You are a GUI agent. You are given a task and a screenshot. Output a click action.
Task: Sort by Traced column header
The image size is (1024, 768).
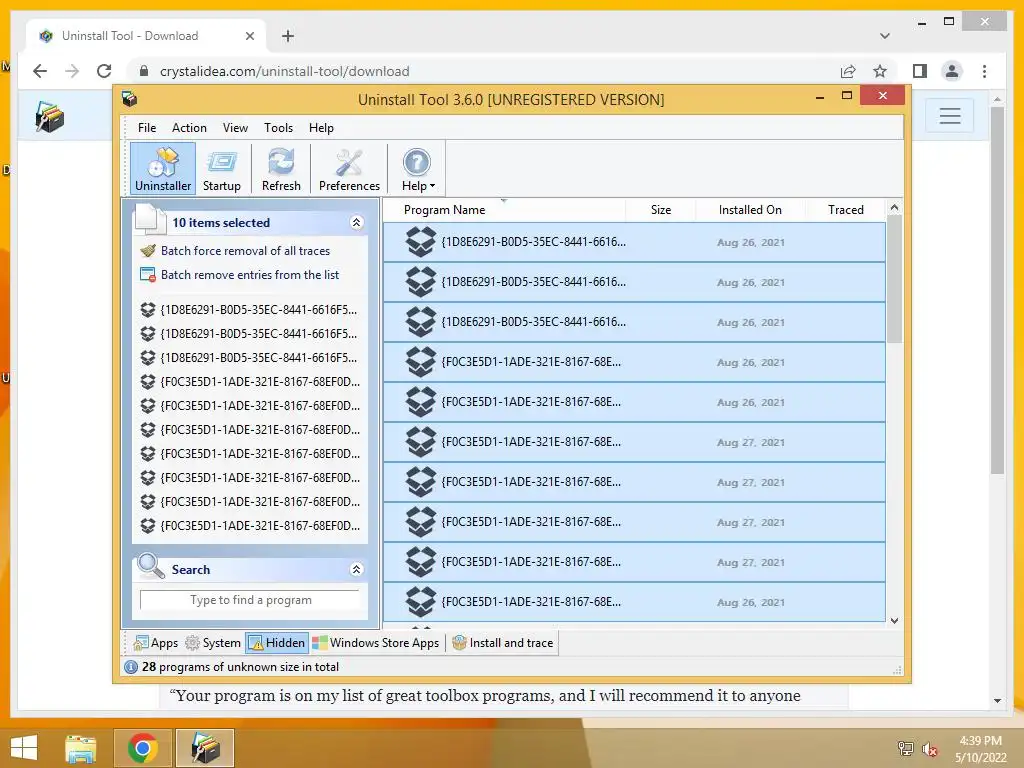846,210
